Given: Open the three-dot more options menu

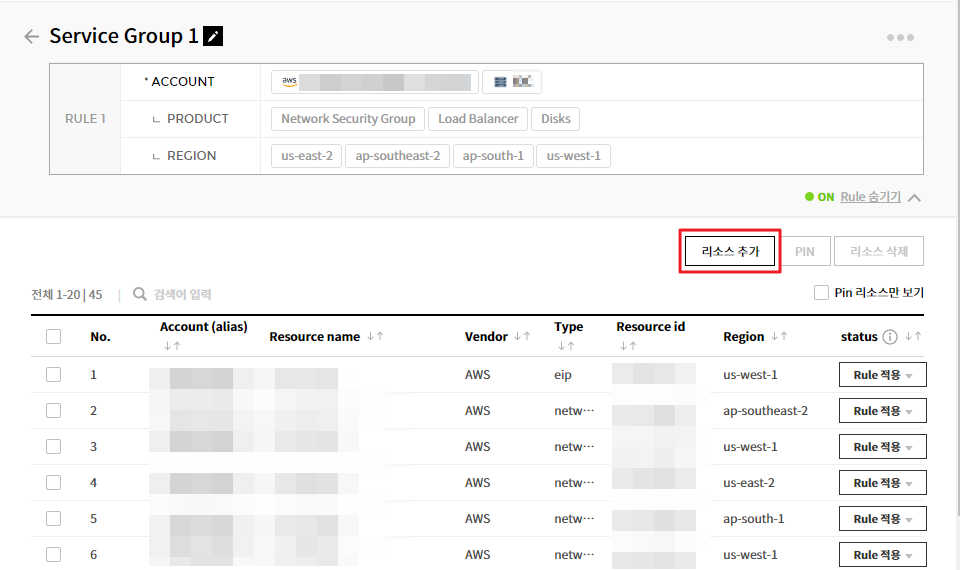Looking at the screenshot, I should (x=899, y=38).
